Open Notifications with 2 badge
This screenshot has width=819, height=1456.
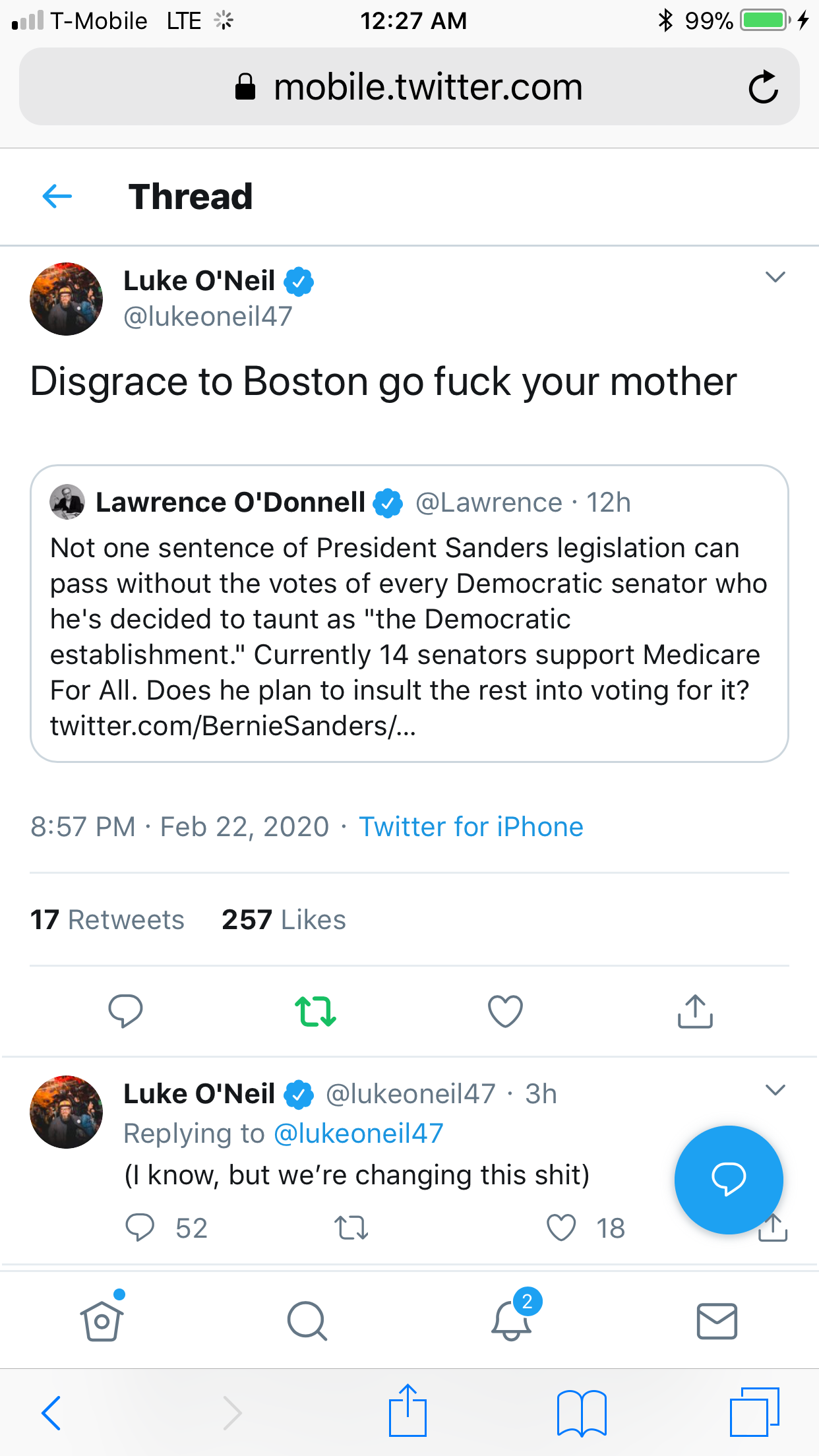point(512,1321)
